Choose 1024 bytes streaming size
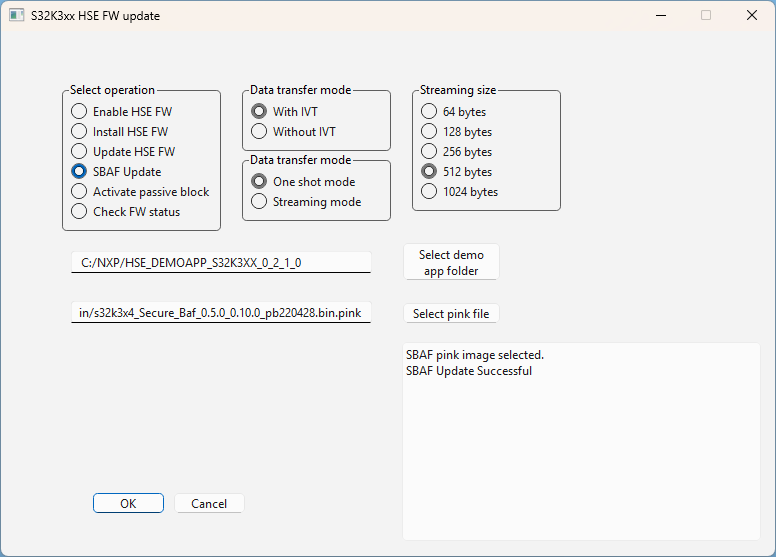 tap(430, 192)
